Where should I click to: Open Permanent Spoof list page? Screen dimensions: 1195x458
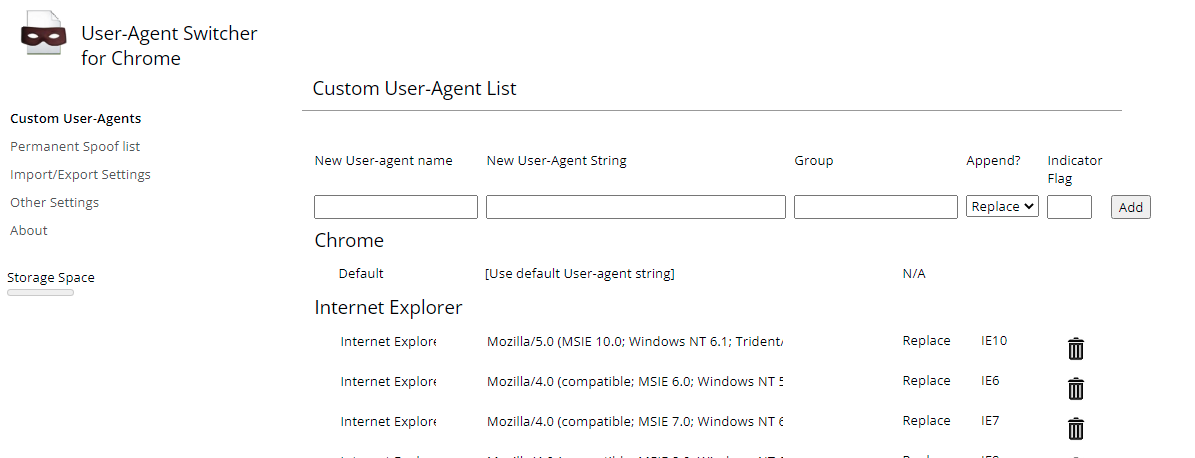coord(75,146)
